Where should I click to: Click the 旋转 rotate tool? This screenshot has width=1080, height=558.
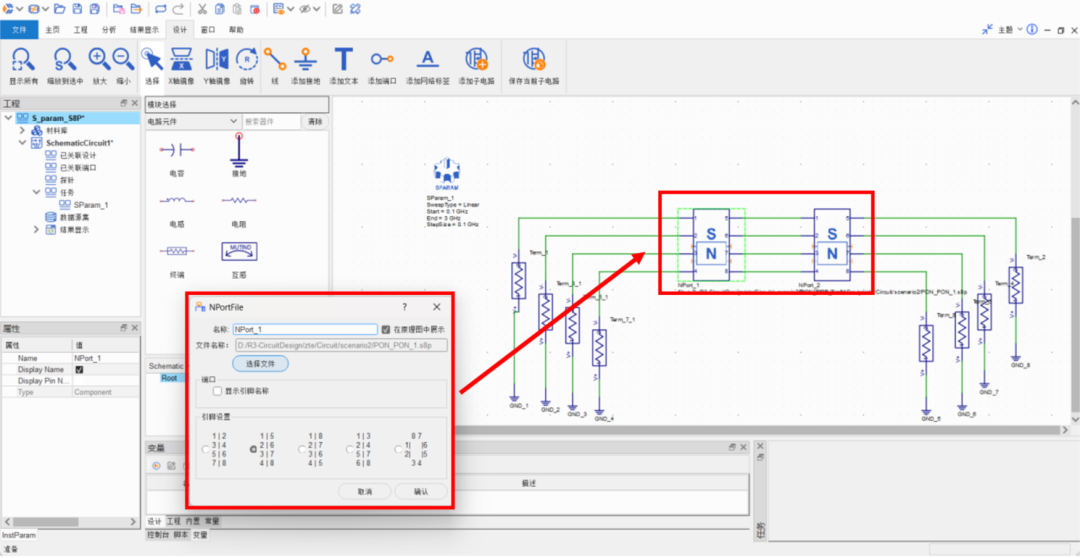point(247,66)
